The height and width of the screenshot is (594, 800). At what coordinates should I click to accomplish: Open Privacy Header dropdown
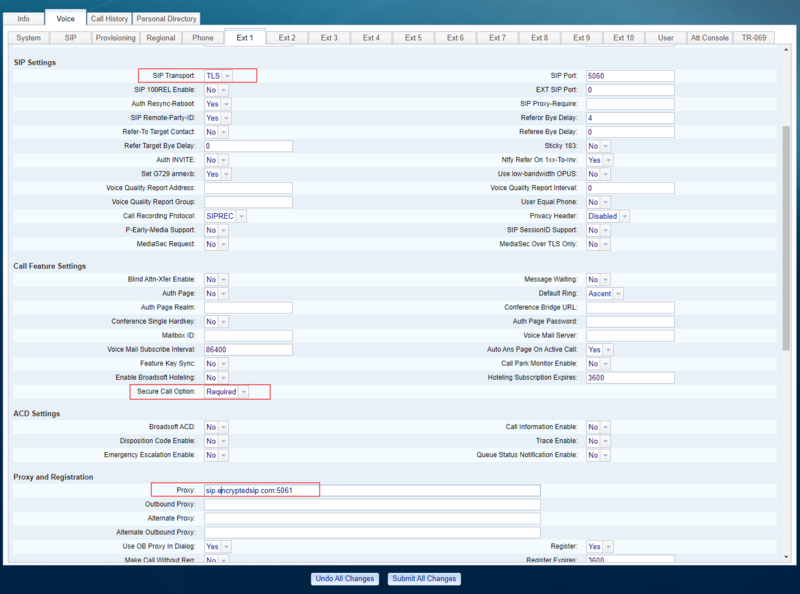[x=608, y=216]
